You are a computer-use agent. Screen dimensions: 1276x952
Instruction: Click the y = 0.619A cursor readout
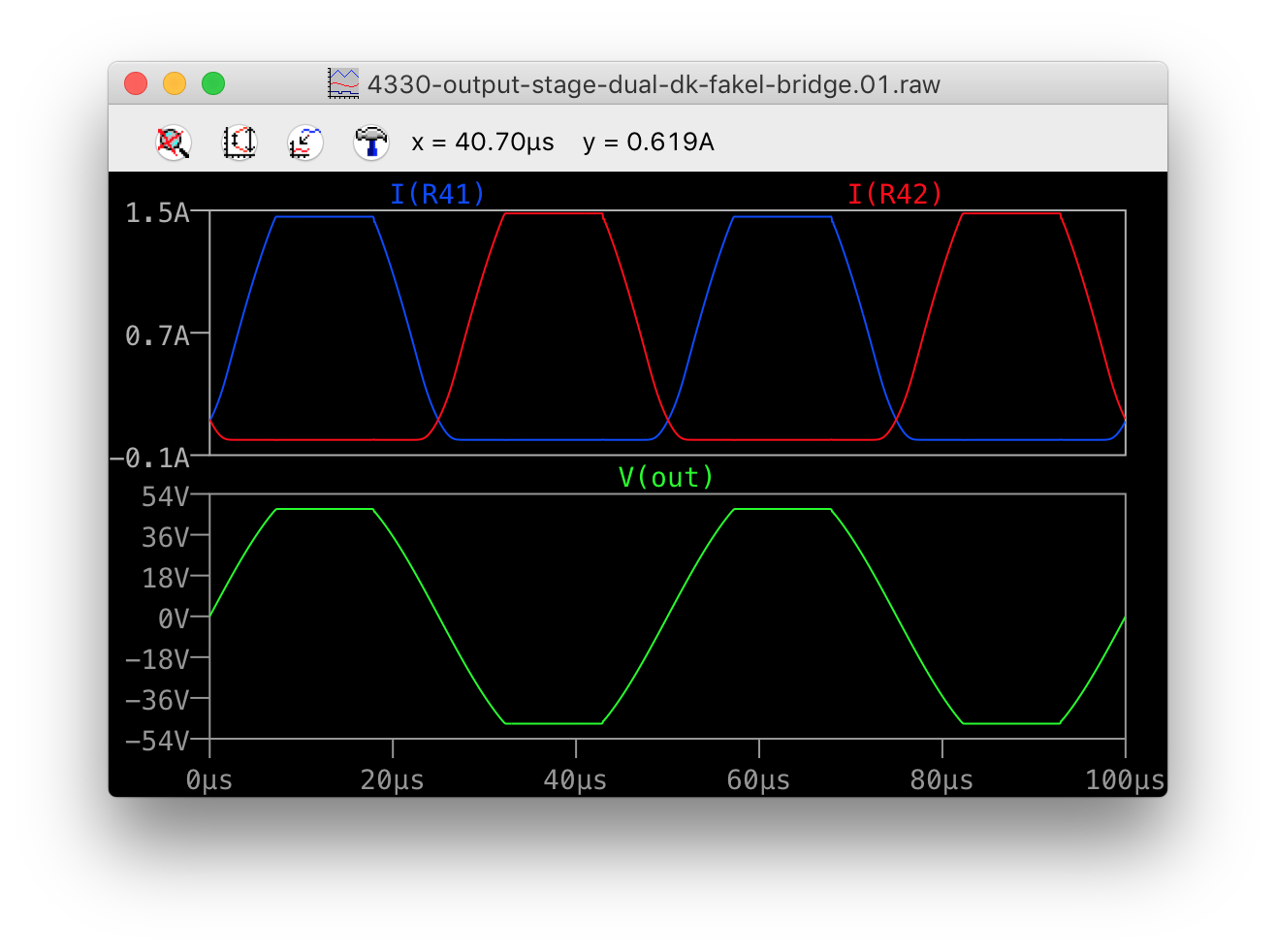pyautogui.click(x=649, y=143)
